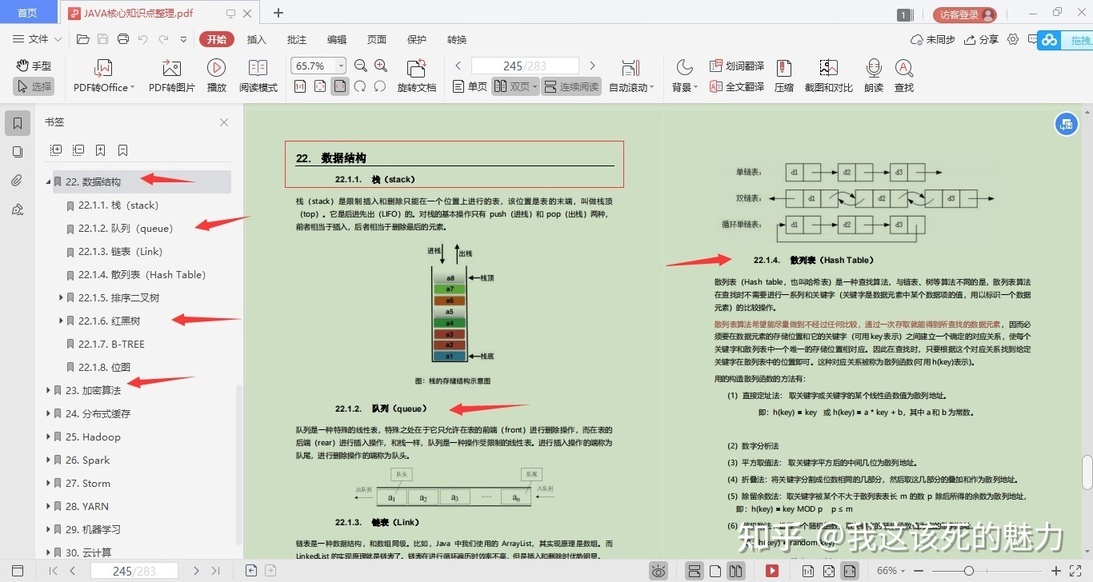Expand the 25. Hadoop bookmark

[x=48, y=437]
